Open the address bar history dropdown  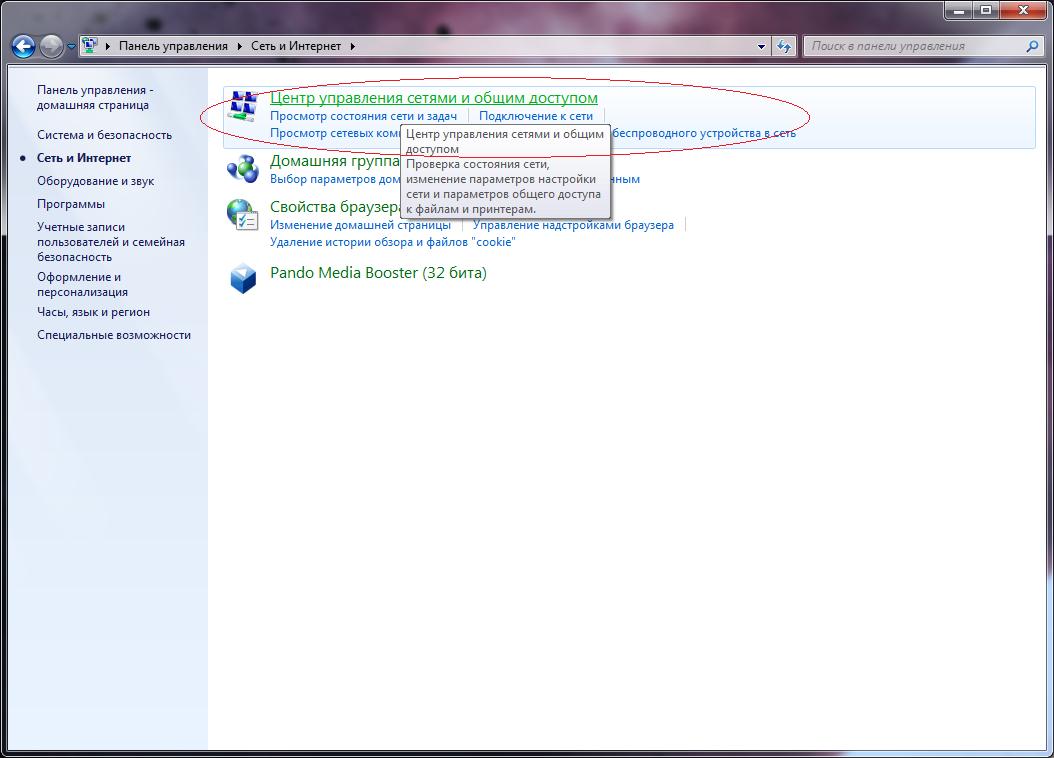click(x=761, y=46)
